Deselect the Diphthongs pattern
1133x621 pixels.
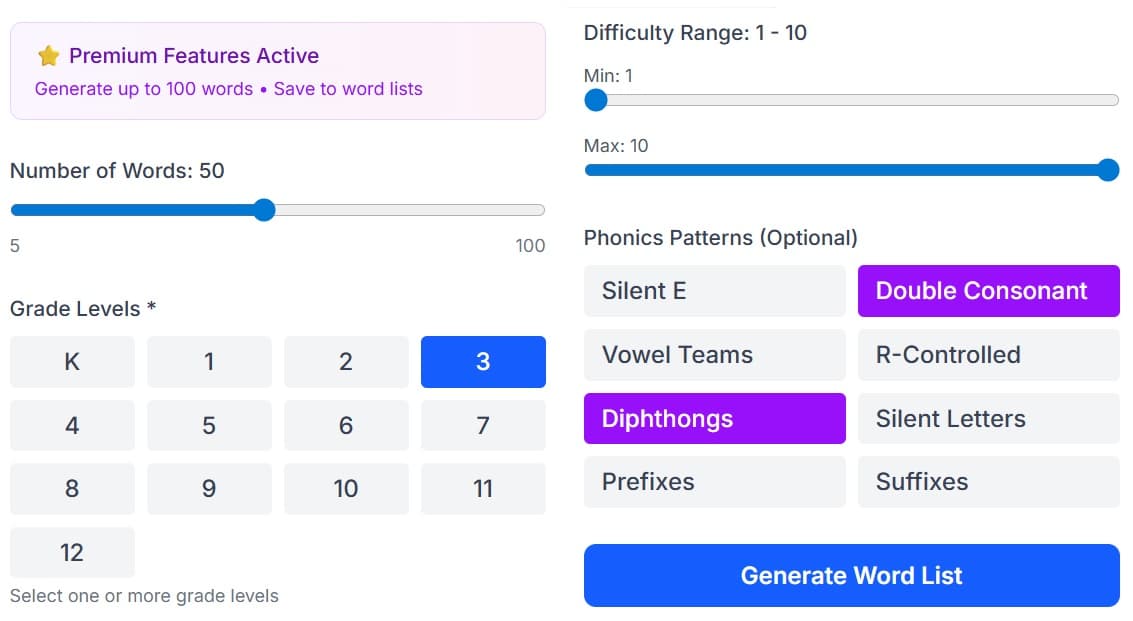[714, 418]
